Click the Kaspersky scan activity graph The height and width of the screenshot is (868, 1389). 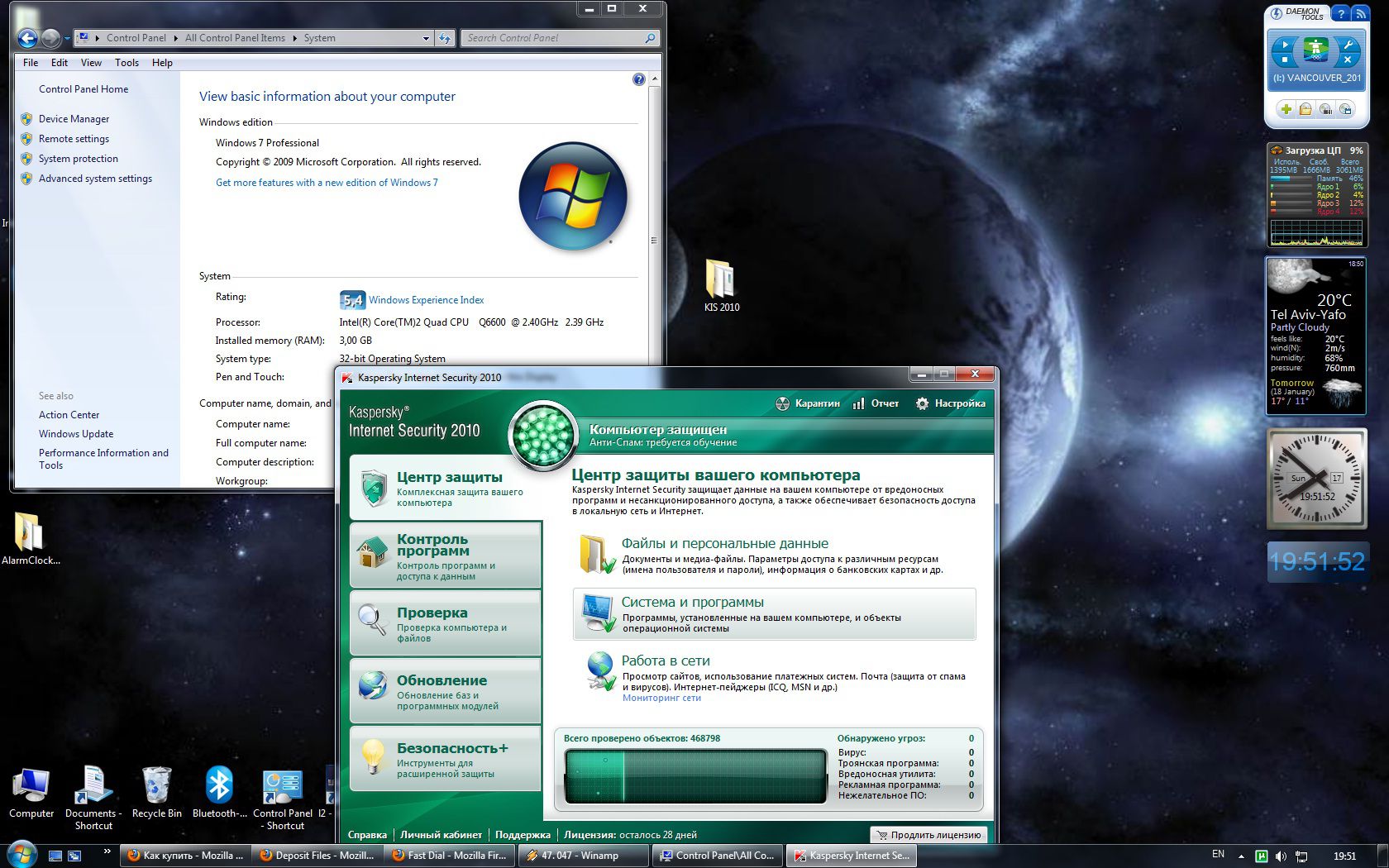click(x=695, y=776)
